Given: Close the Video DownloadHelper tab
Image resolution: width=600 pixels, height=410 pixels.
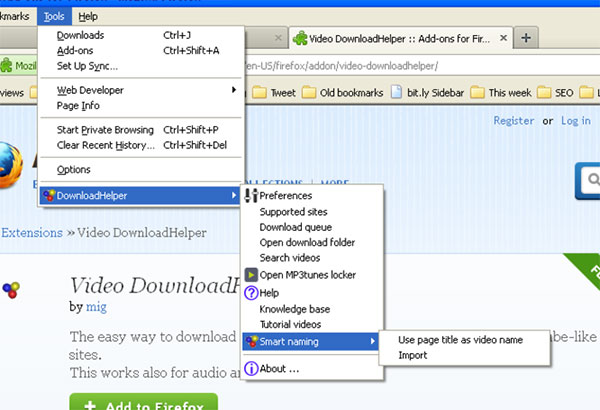Looking at the screenshot, I should click(x=504, y=38).
